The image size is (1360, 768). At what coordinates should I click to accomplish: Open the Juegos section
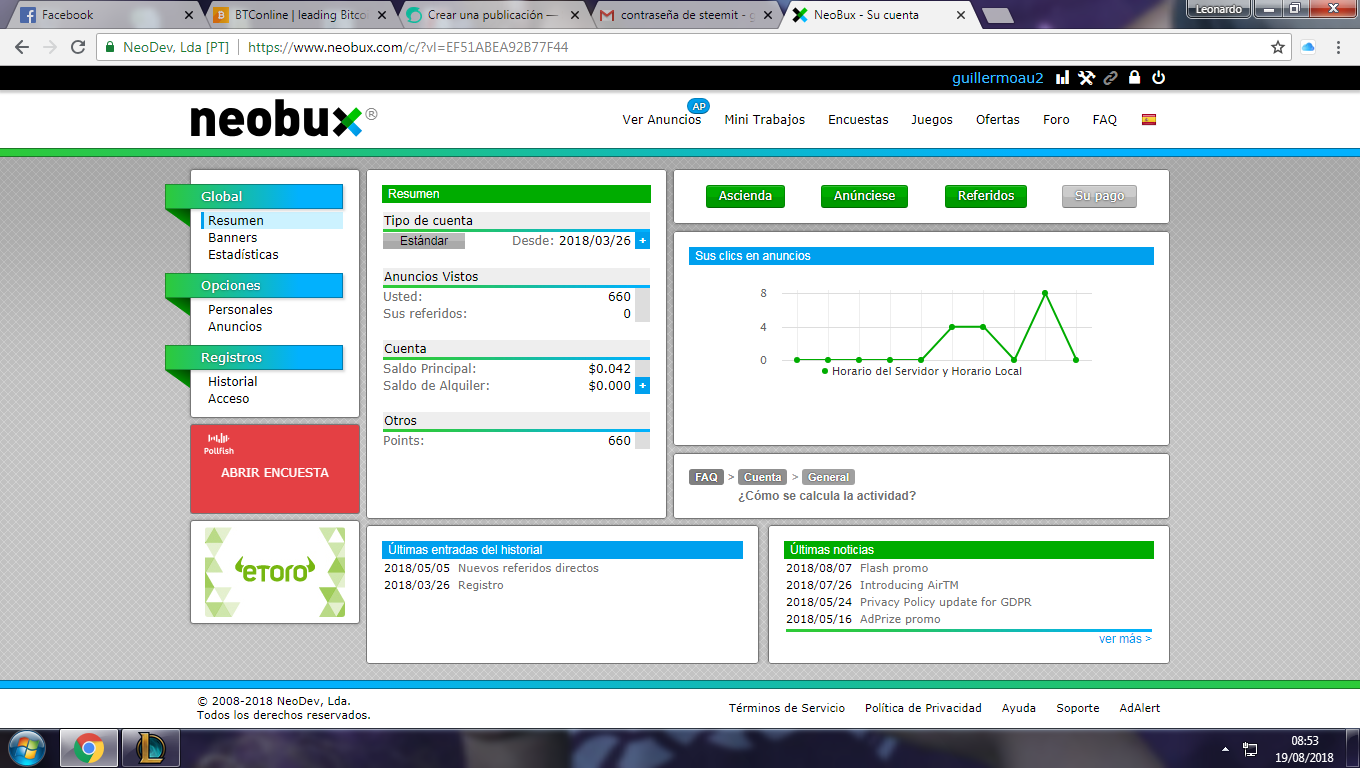(x=932, y=120)
